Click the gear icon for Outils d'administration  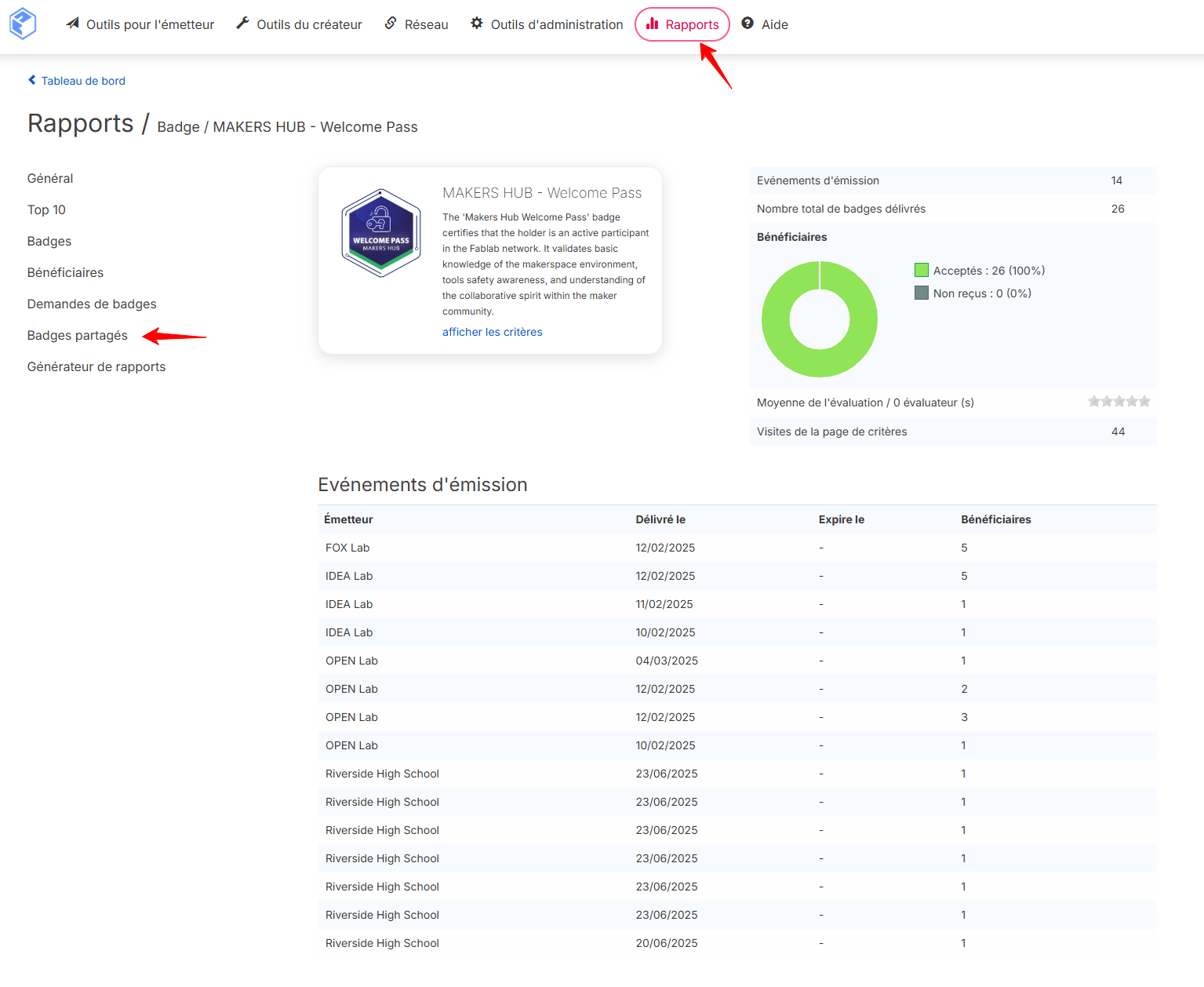[x=477, y=24]
